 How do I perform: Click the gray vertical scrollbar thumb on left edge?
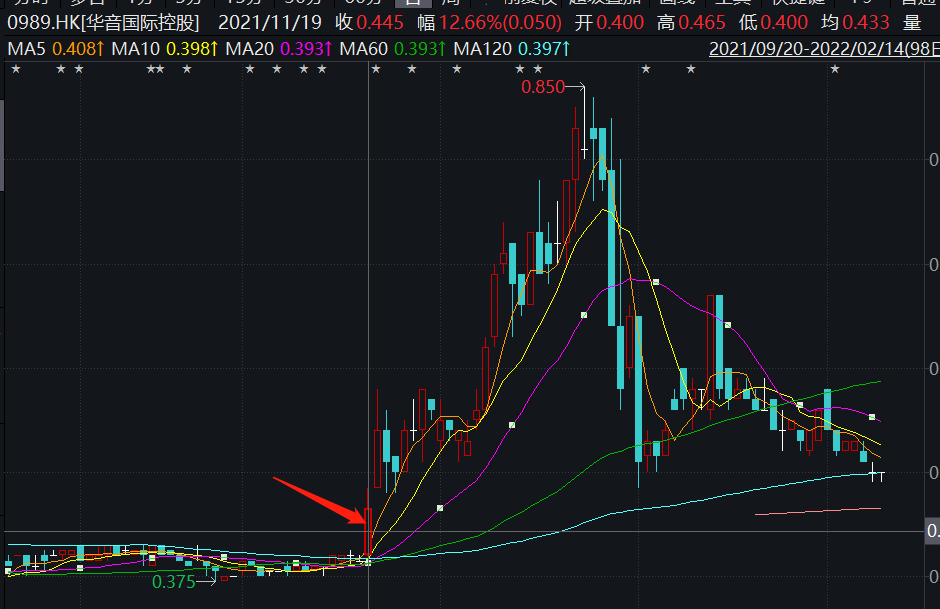click(2, 144)
